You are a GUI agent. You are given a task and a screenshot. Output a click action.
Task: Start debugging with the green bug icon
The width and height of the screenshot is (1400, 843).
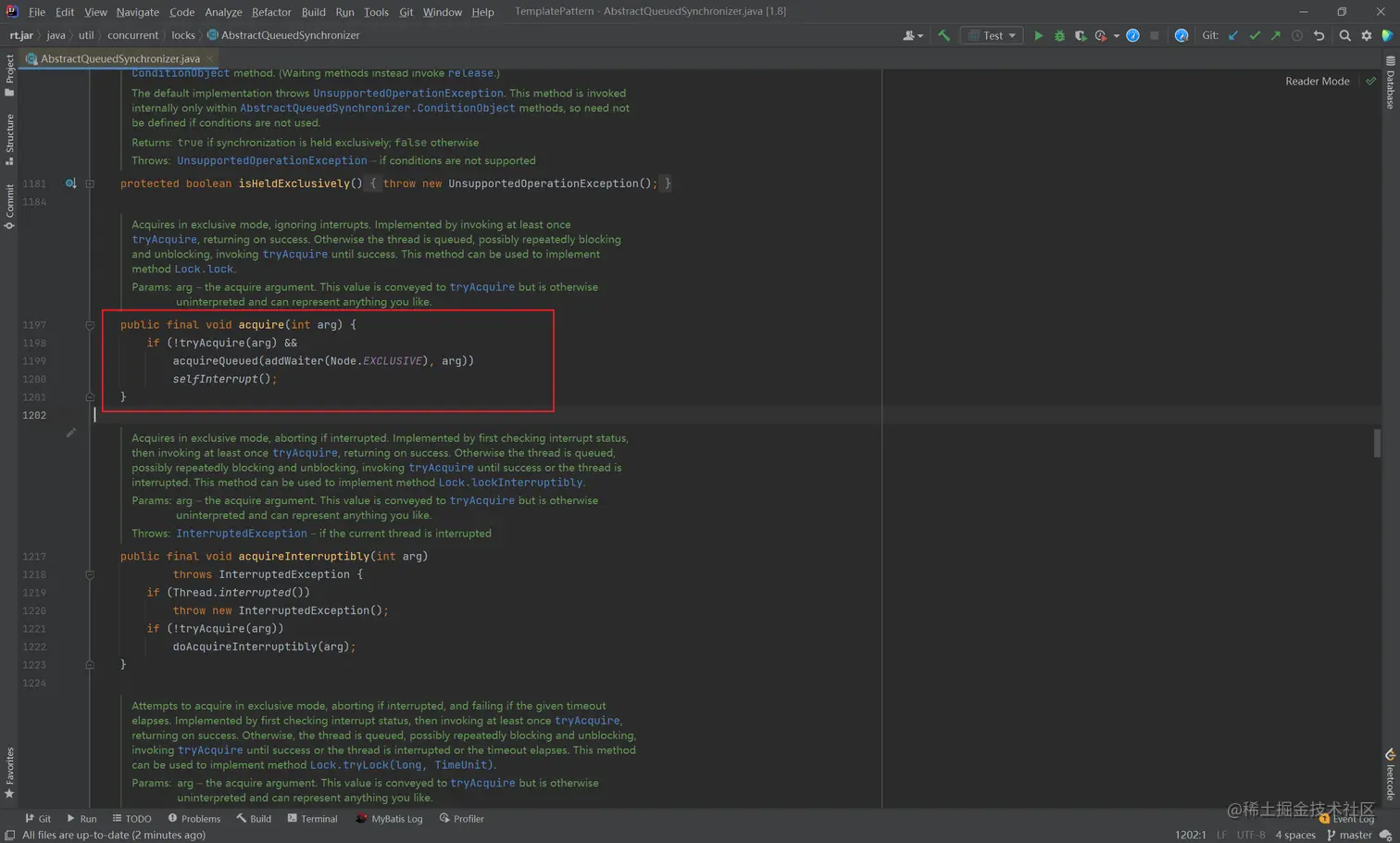pyautogui.click(x=1059, y=35)
